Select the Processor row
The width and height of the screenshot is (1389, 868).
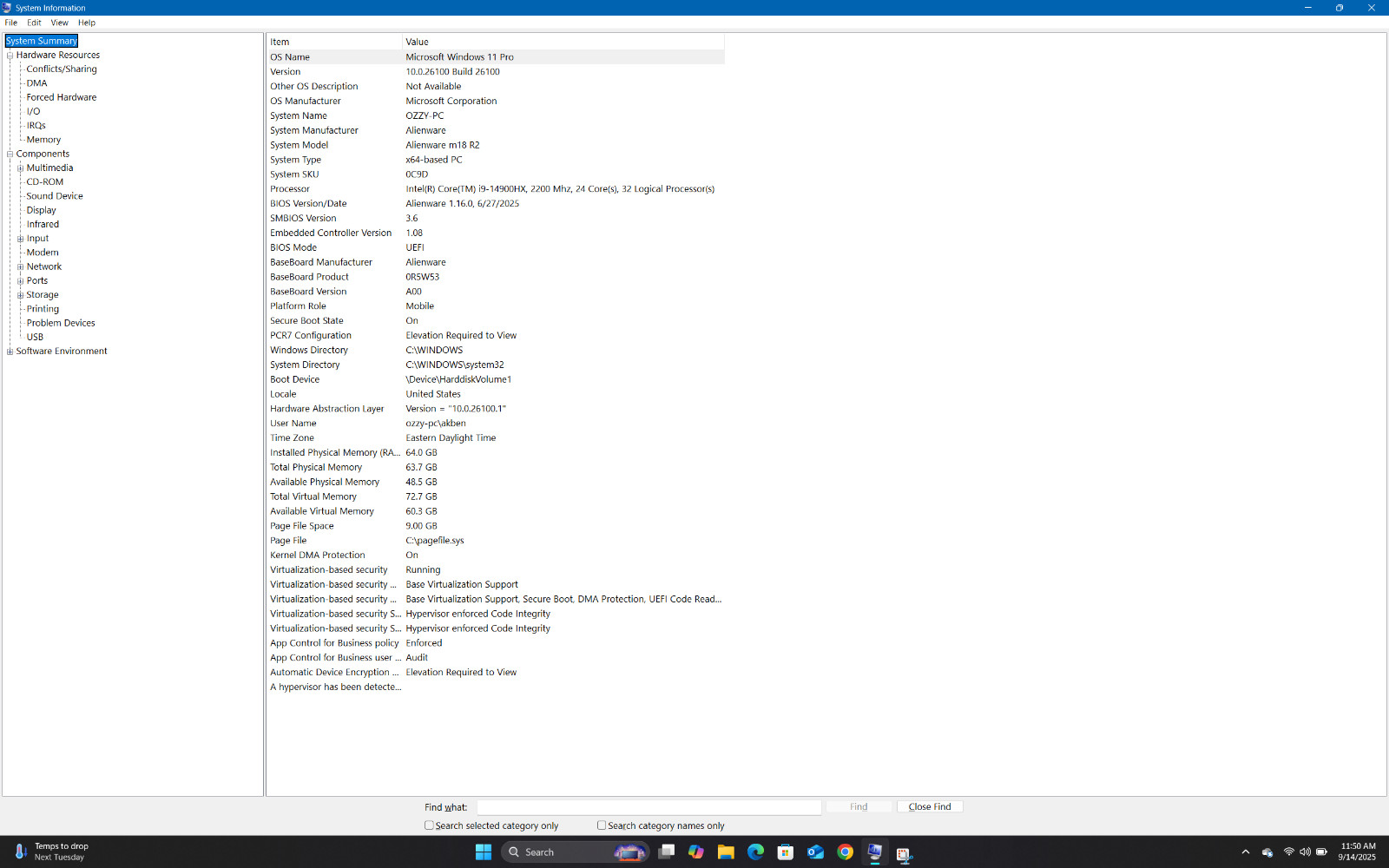click(496, 189)
